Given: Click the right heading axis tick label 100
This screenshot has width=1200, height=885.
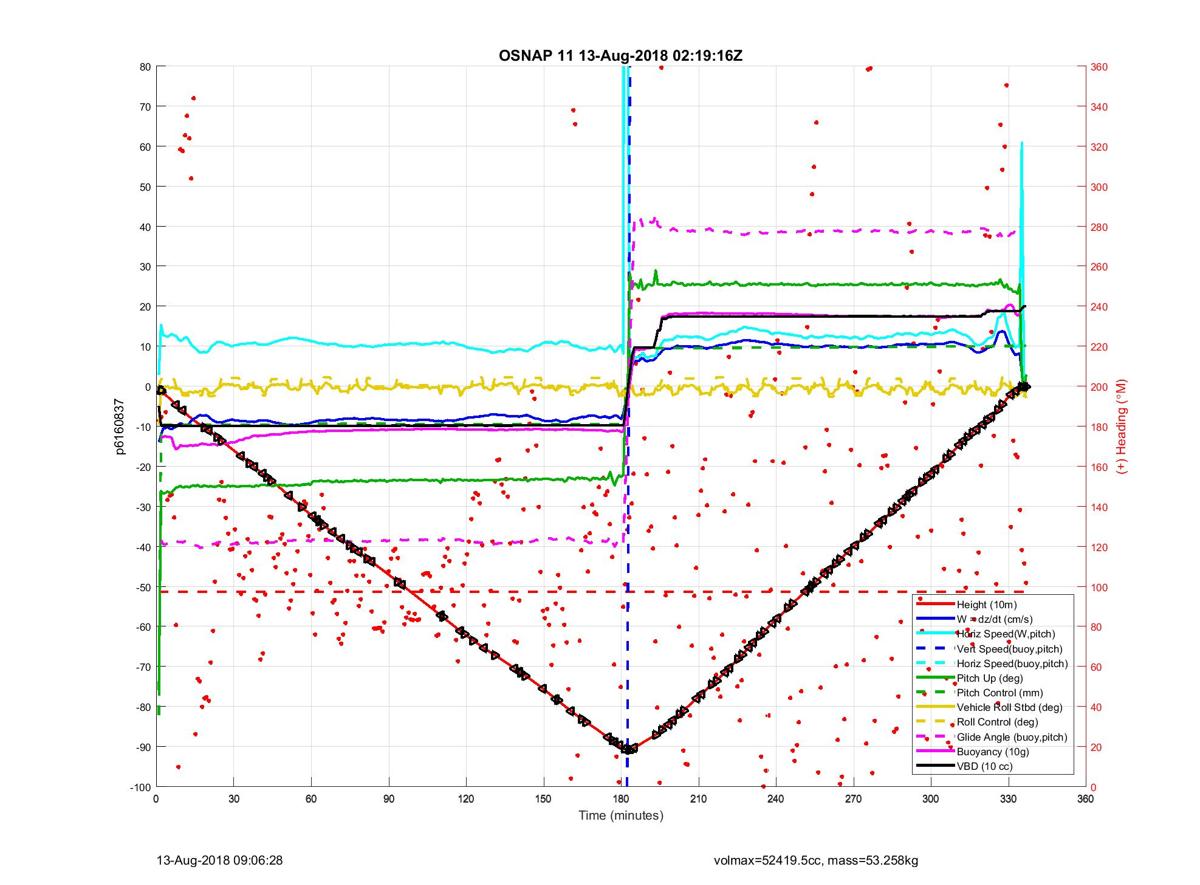Looking at the screenshot, I should coord(1100,587).
